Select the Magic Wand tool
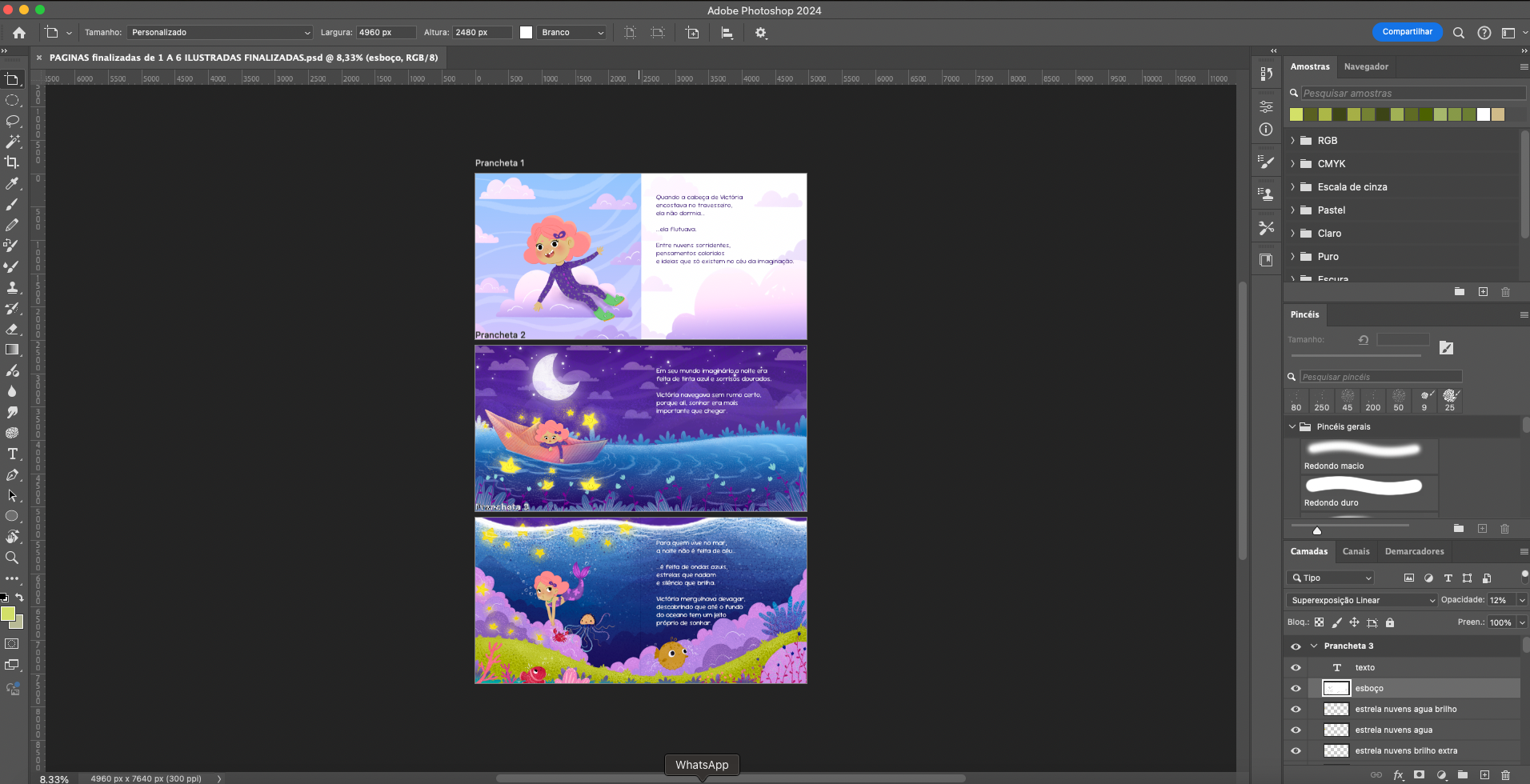 tap(12, 142)
